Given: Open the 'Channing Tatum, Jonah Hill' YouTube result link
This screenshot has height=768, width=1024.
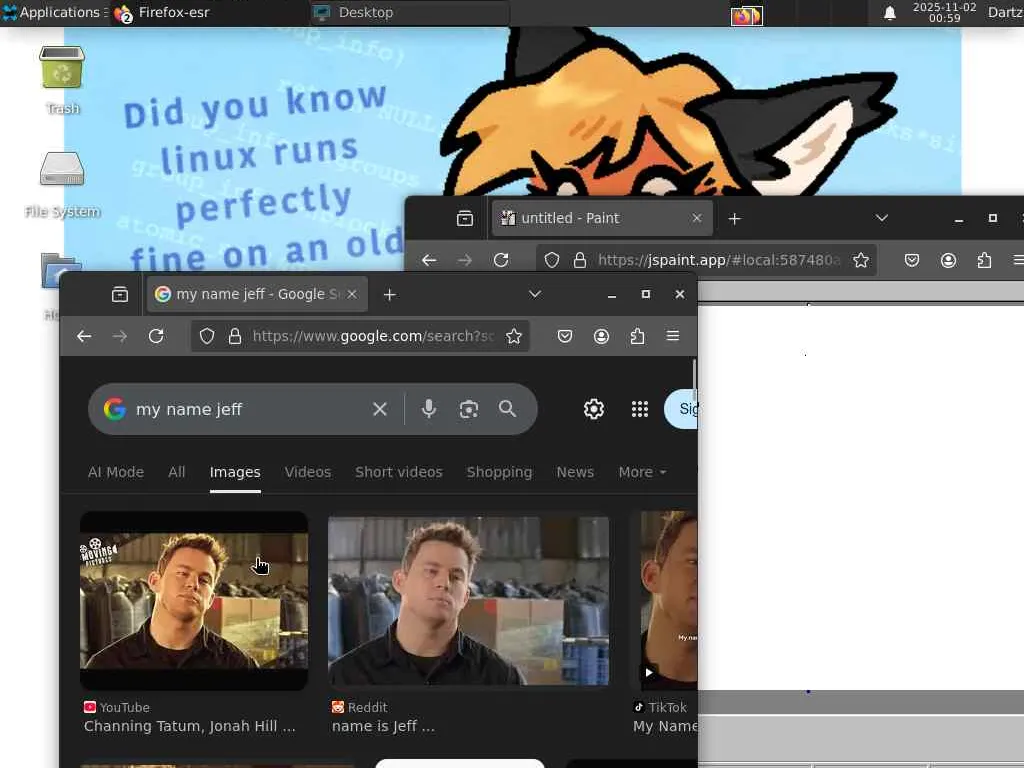Looking at the screenshot, I should [189, 726].
